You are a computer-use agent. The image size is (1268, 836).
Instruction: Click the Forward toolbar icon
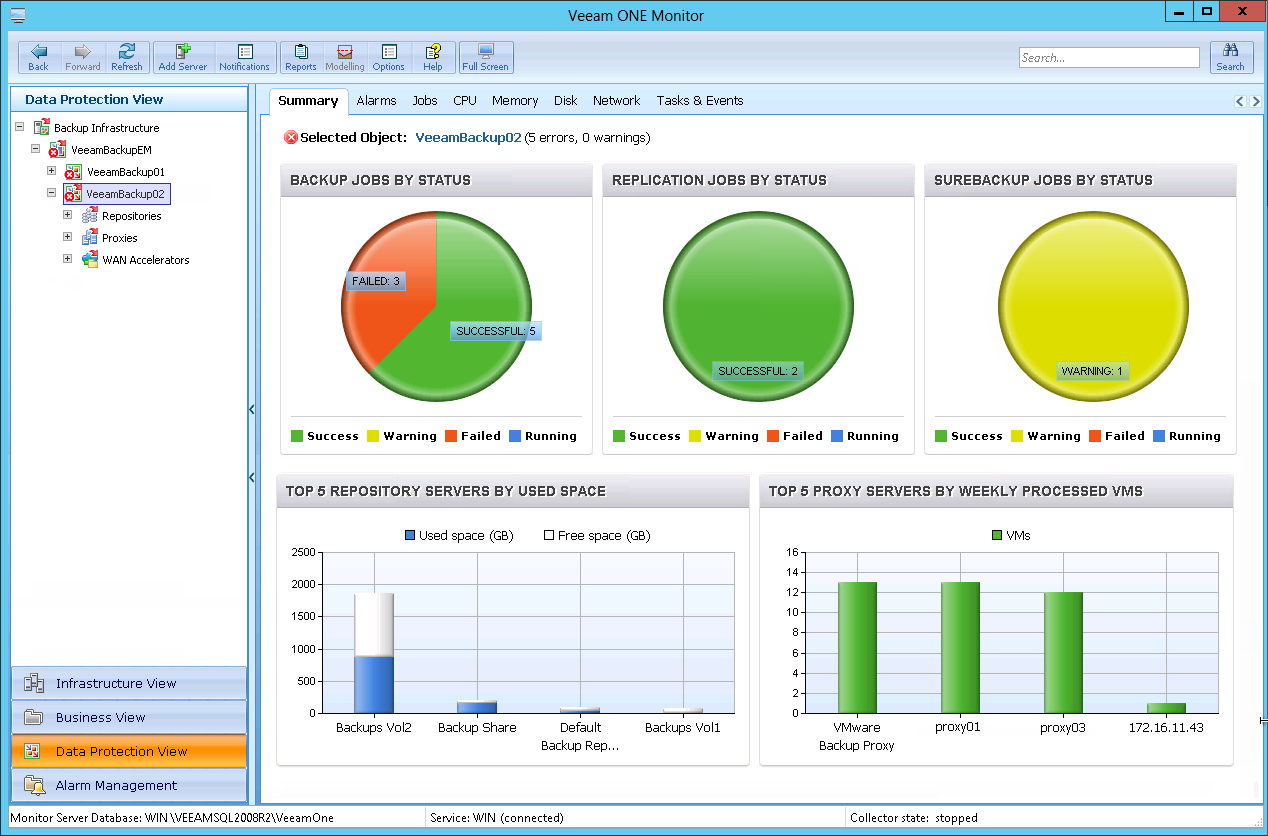83,52
